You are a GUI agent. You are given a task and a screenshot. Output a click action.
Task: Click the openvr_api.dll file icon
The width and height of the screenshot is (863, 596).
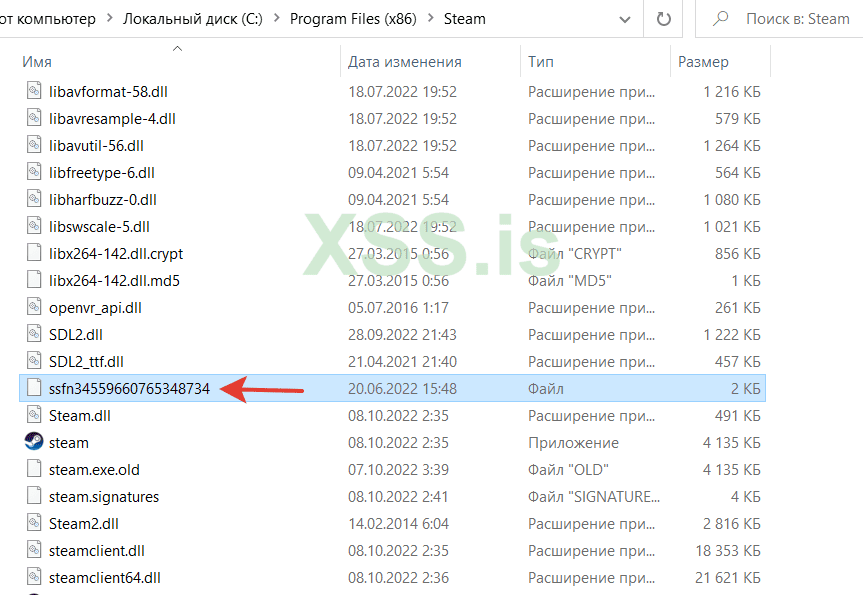34,306
